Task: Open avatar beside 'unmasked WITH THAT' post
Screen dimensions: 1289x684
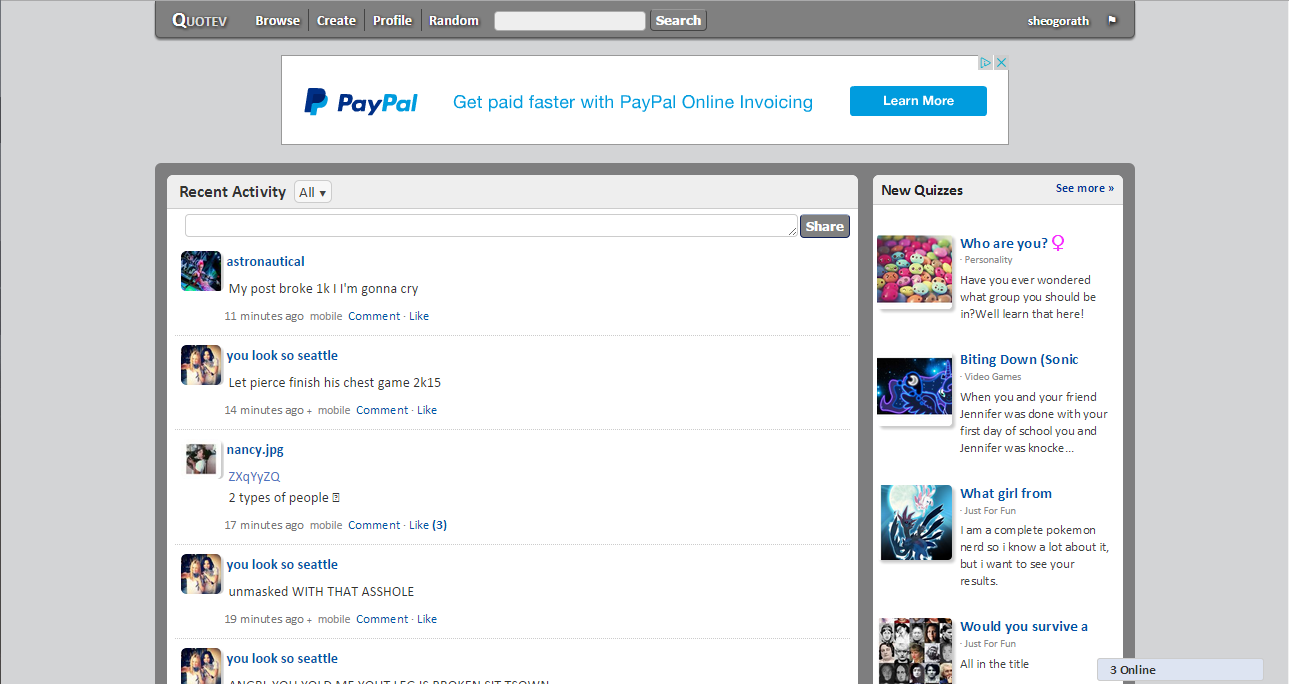Action: pyautogui.click(x=201, y=574)
